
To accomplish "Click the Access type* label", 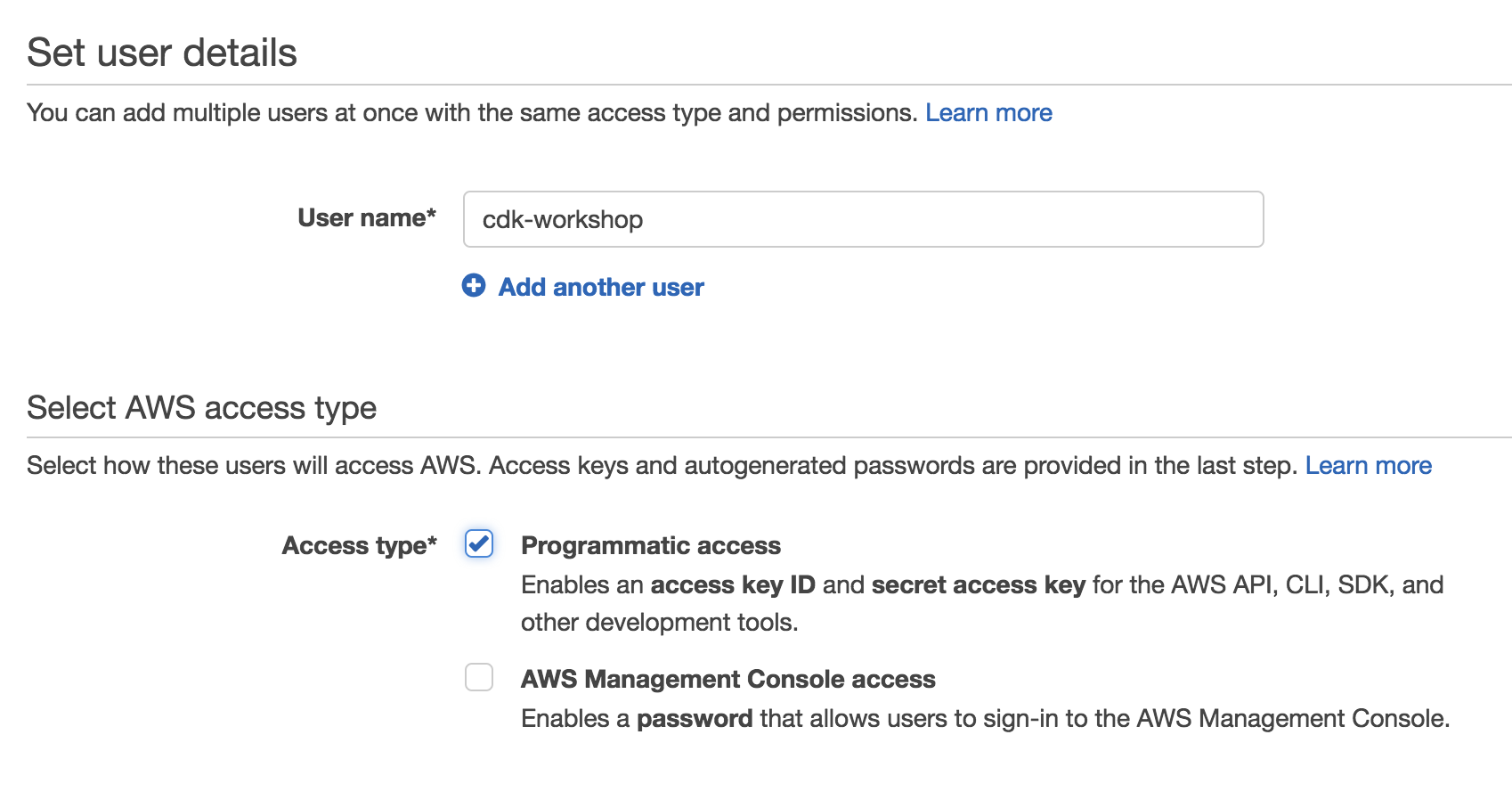I will click(360, 545).
